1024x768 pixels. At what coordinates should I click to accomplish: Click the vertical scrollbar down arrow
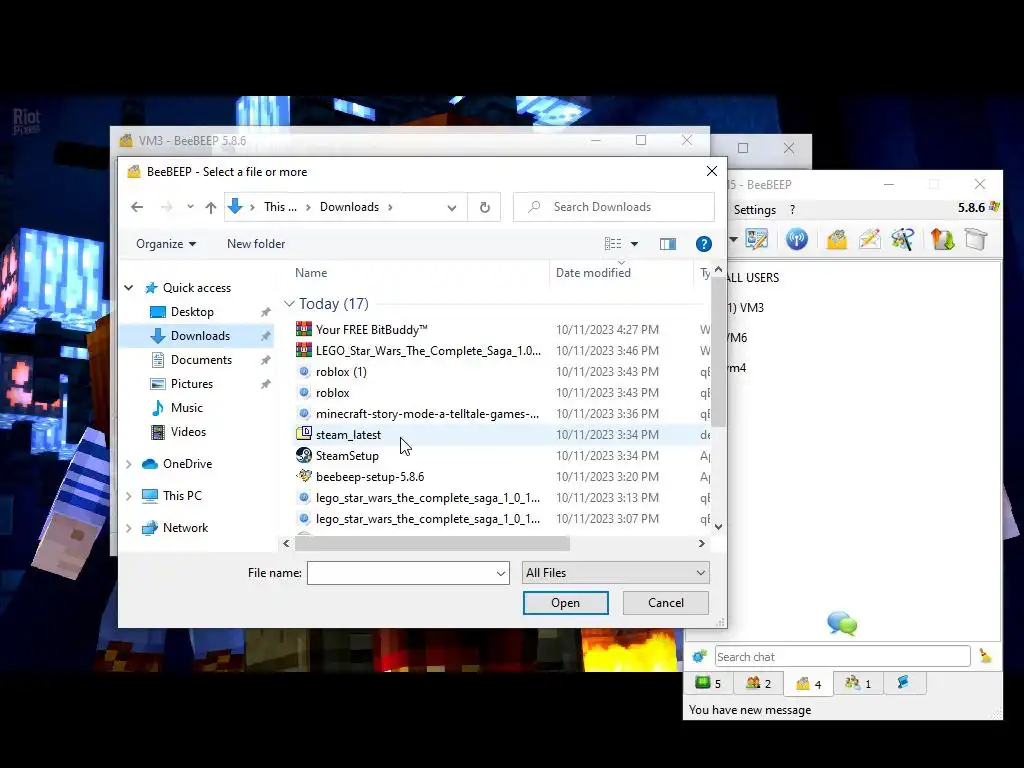718,527
